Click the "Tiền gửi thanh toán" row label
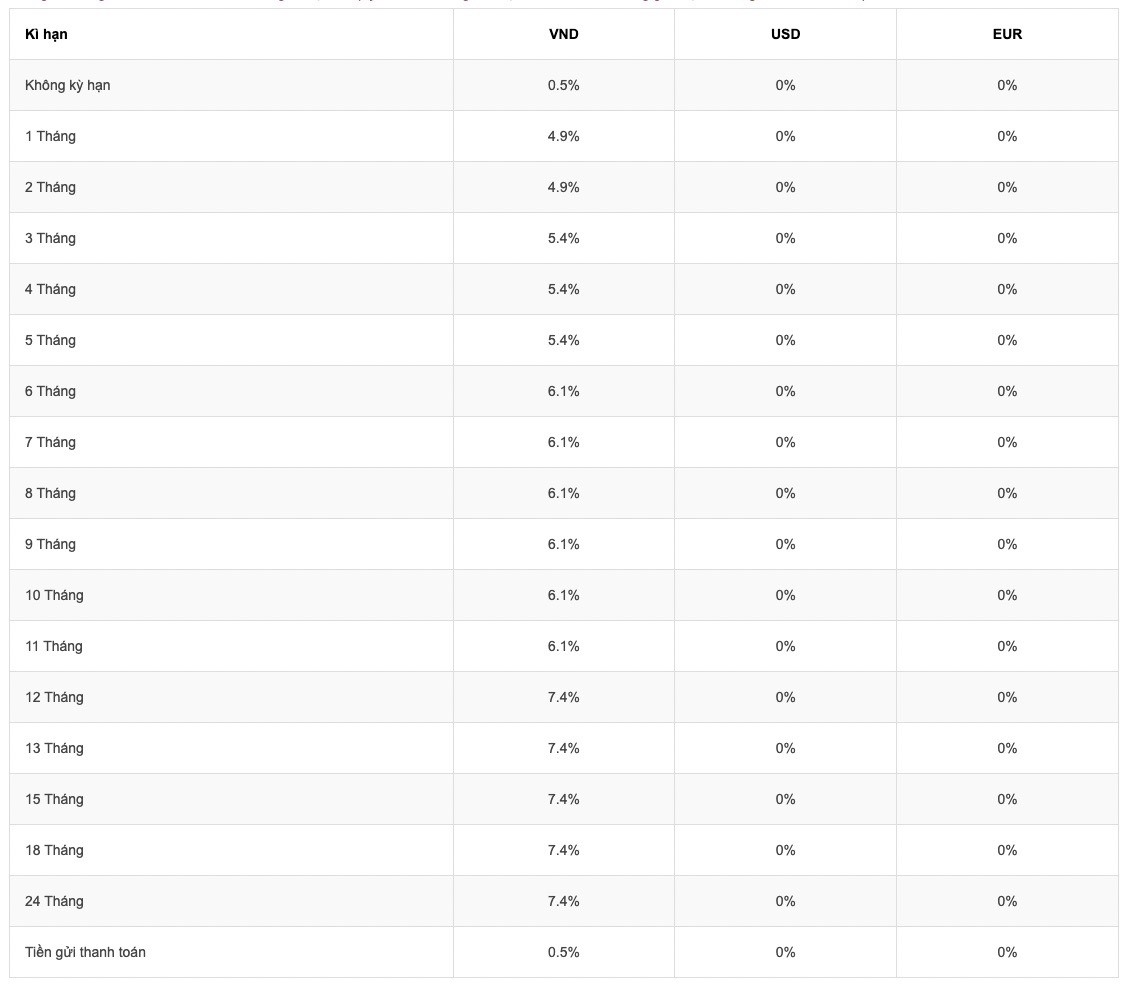The height and width of the screenshot is (988, 1128). coord(85,952)
